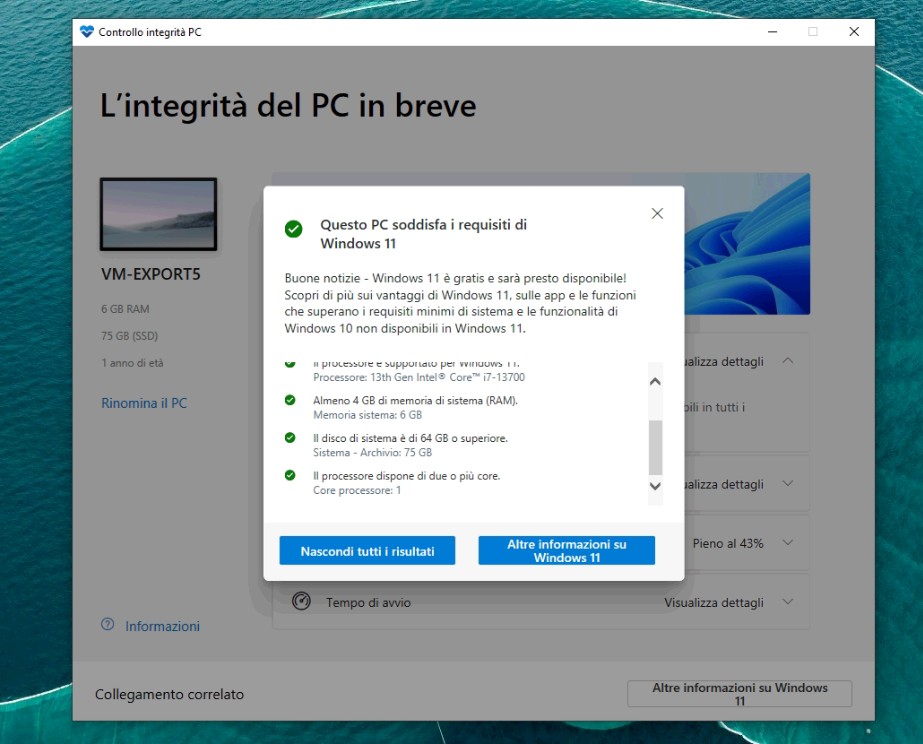Screen dimensions: 923x744
Task: Expand the Tempo di avvio section chevron
Action: (788, 602)
